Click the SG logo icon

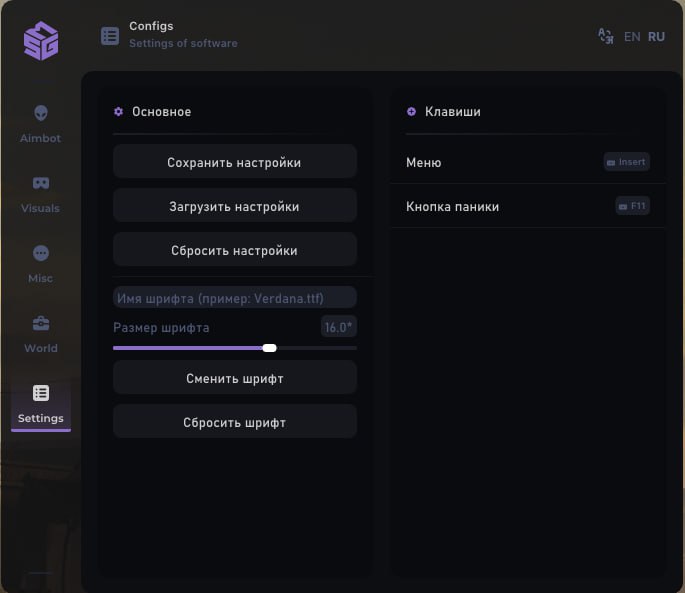pos(41,41)
